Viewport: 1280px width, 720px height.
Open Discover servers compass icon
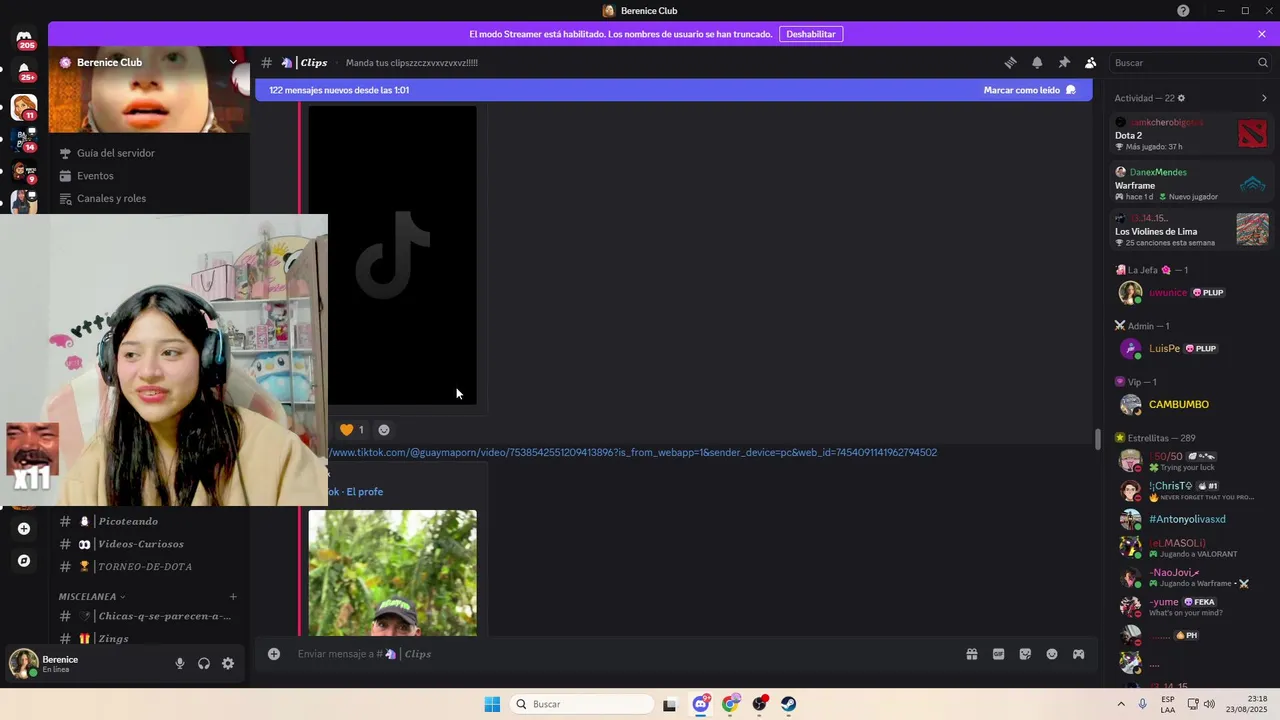click(24, 561)
